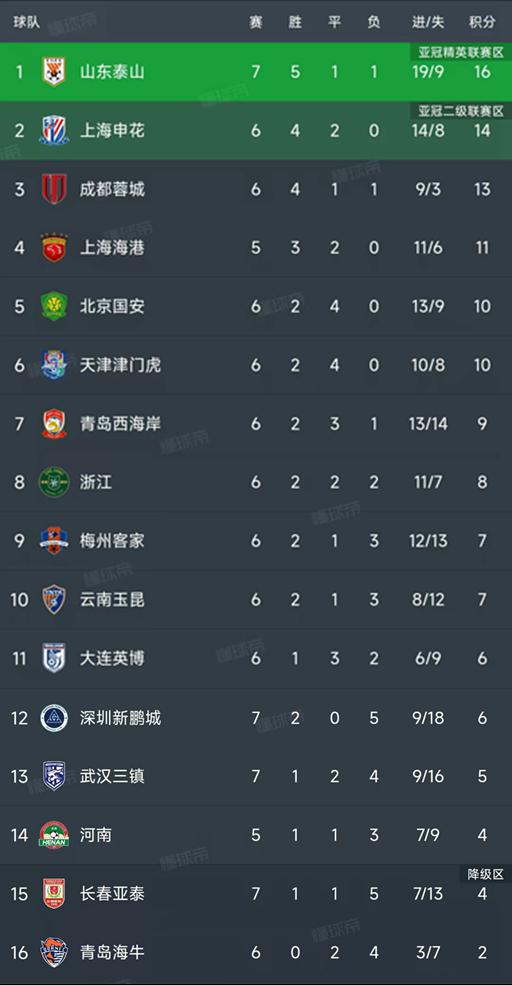The width and height of the screenshot is (512, 985).
Task: Click the 亚冠精英联赛区 zone tag
Action: [461, 52]
